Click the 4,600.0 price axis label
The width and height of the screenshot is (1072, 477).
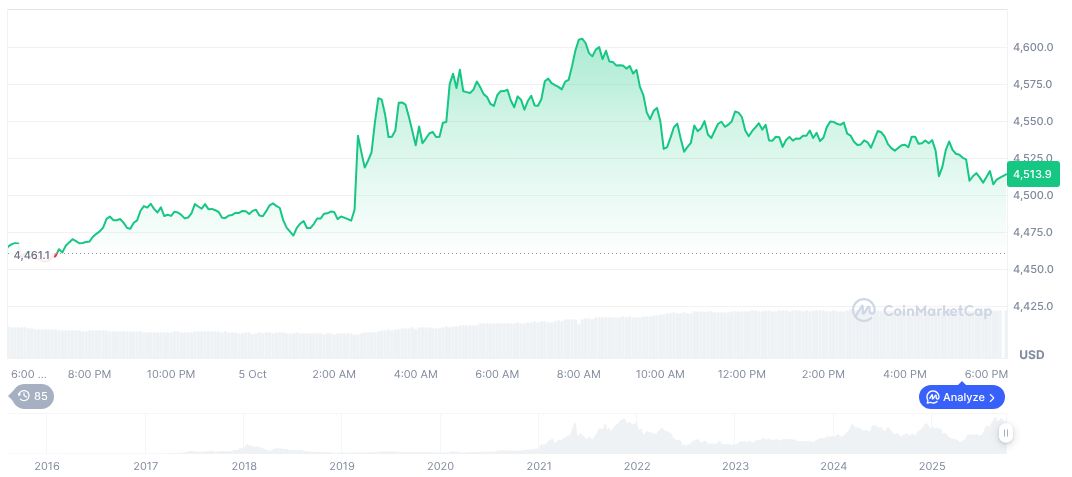point(1031,47)
